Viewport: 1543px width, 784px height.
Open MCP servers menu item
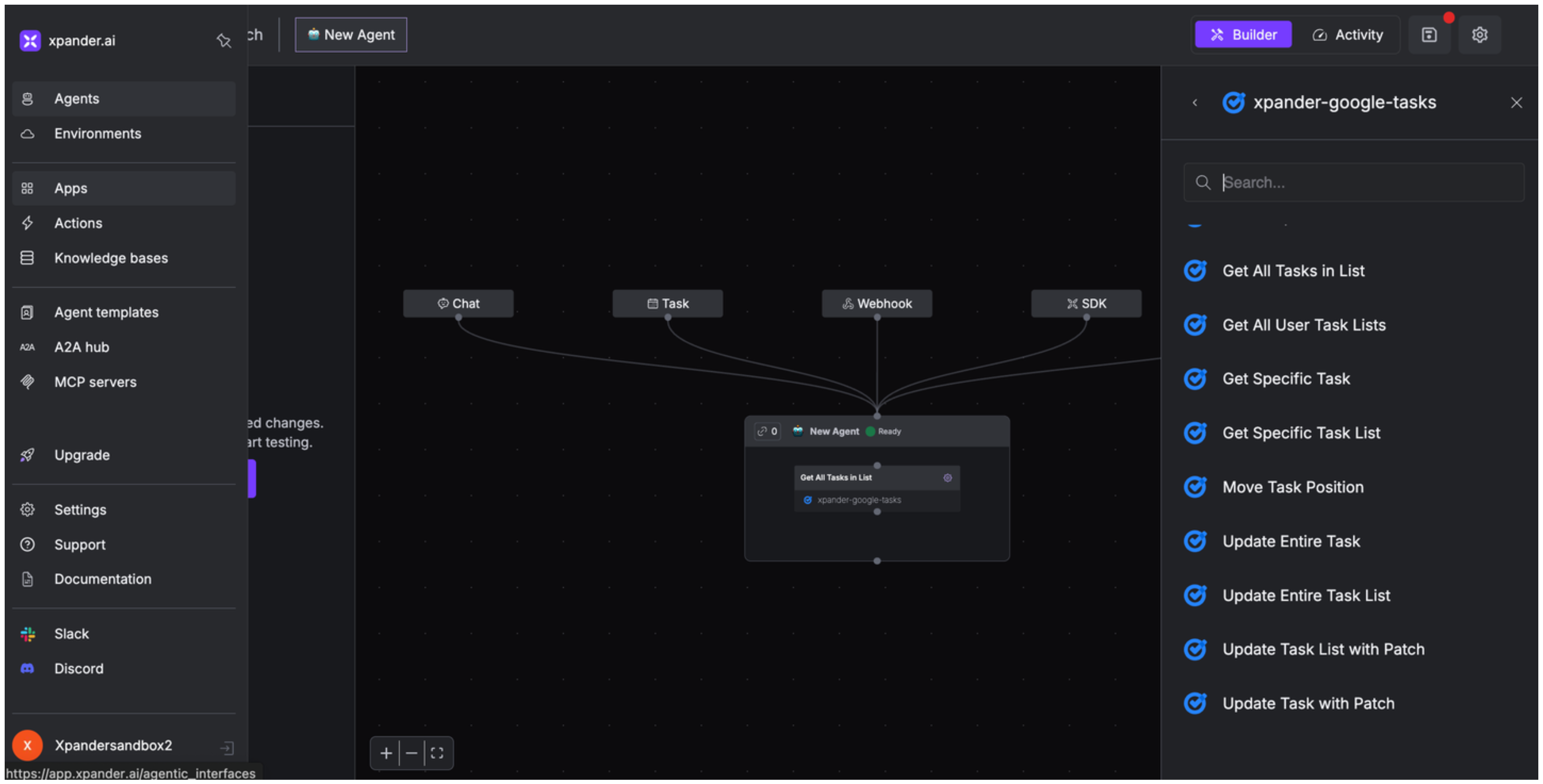95,382
